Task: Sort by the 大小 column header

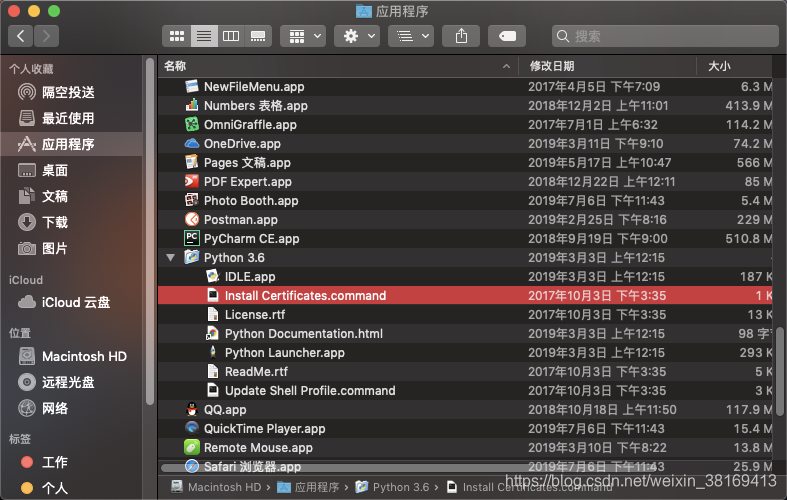Action: (x=735, y=66)
